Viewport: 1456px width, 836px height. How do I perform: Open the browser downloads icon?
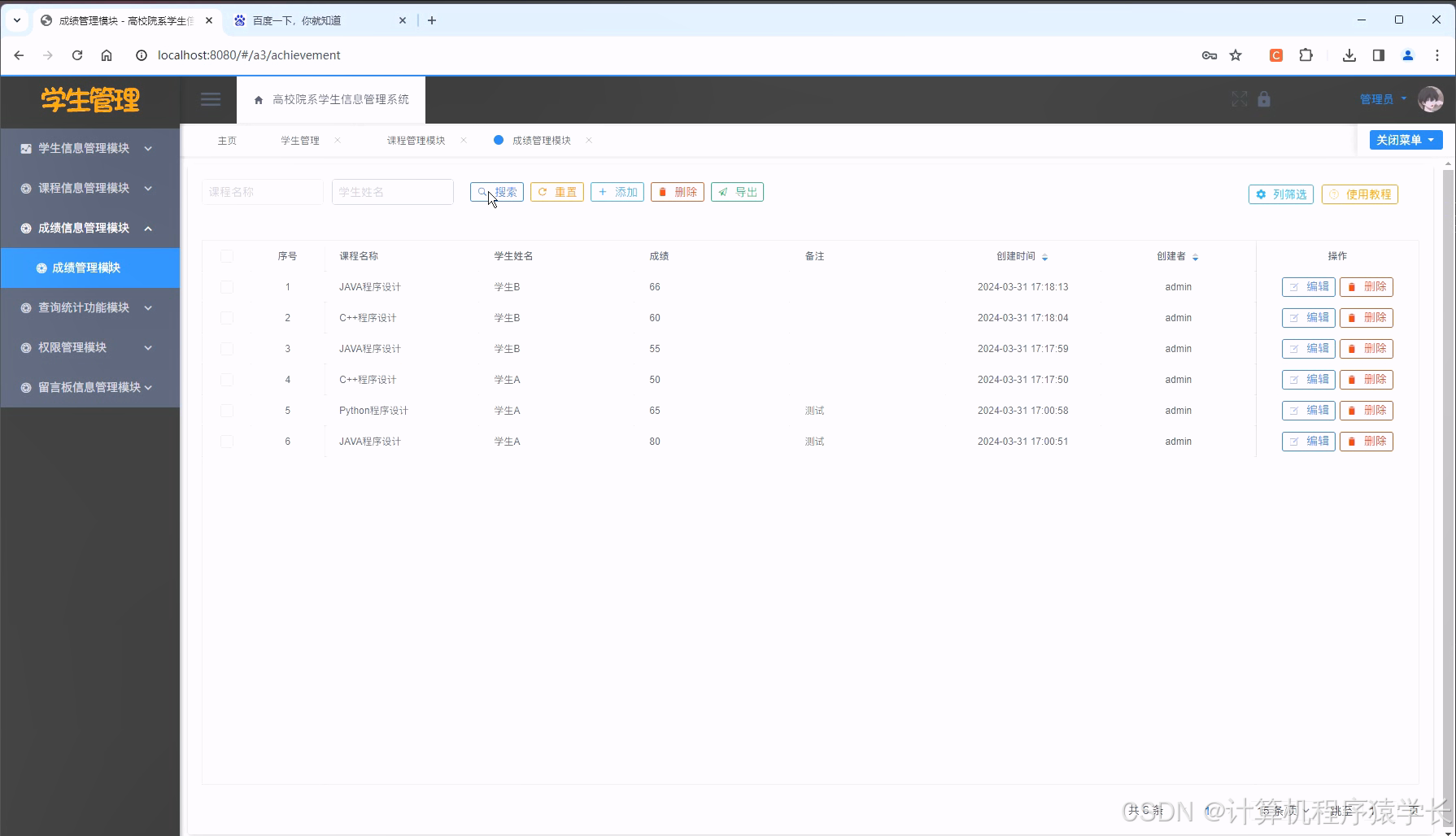pos(1349,55)
